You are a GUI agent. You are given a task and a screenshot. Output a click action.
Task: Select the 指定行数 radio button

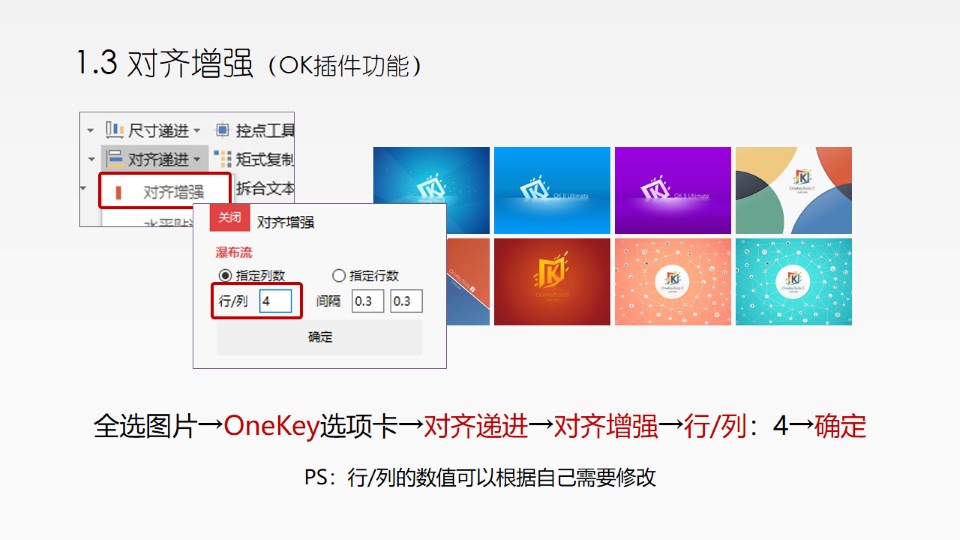(339, 276)
